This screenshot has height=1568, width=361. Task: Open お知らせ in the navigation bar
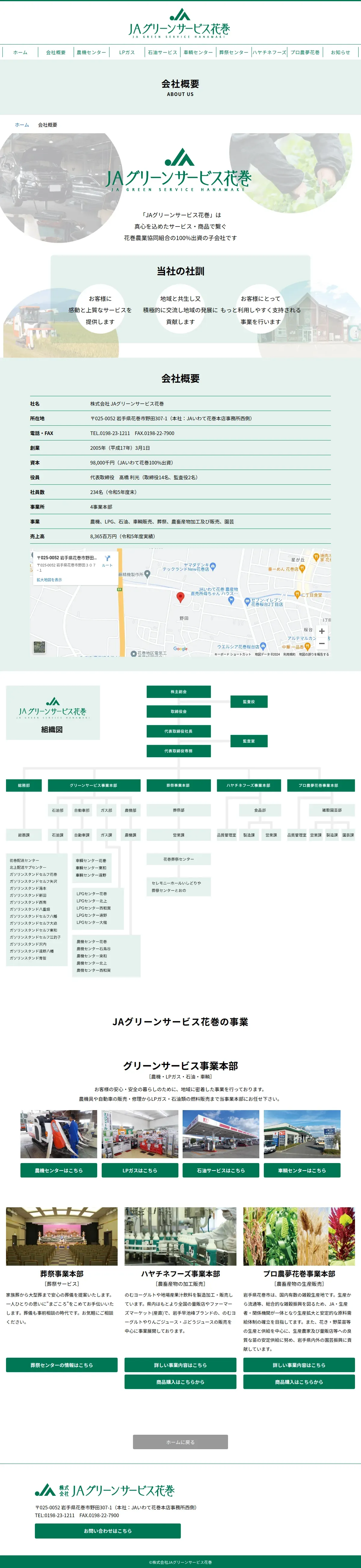click(x=340, y=52)
